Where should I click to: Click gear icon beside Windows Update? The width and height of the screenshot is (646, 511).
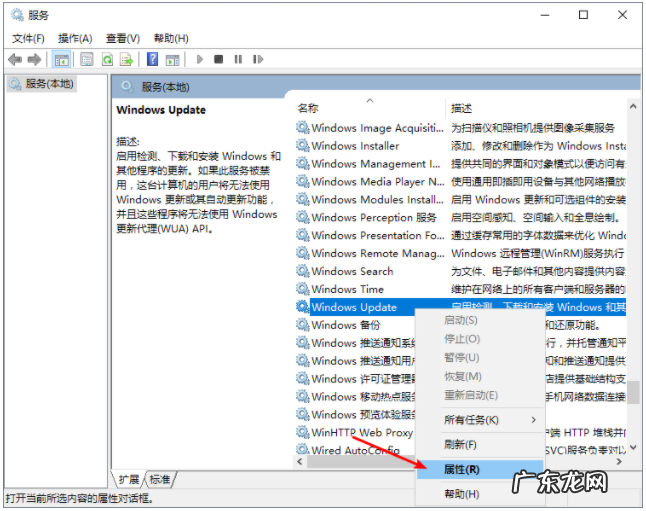coord(302,307)
